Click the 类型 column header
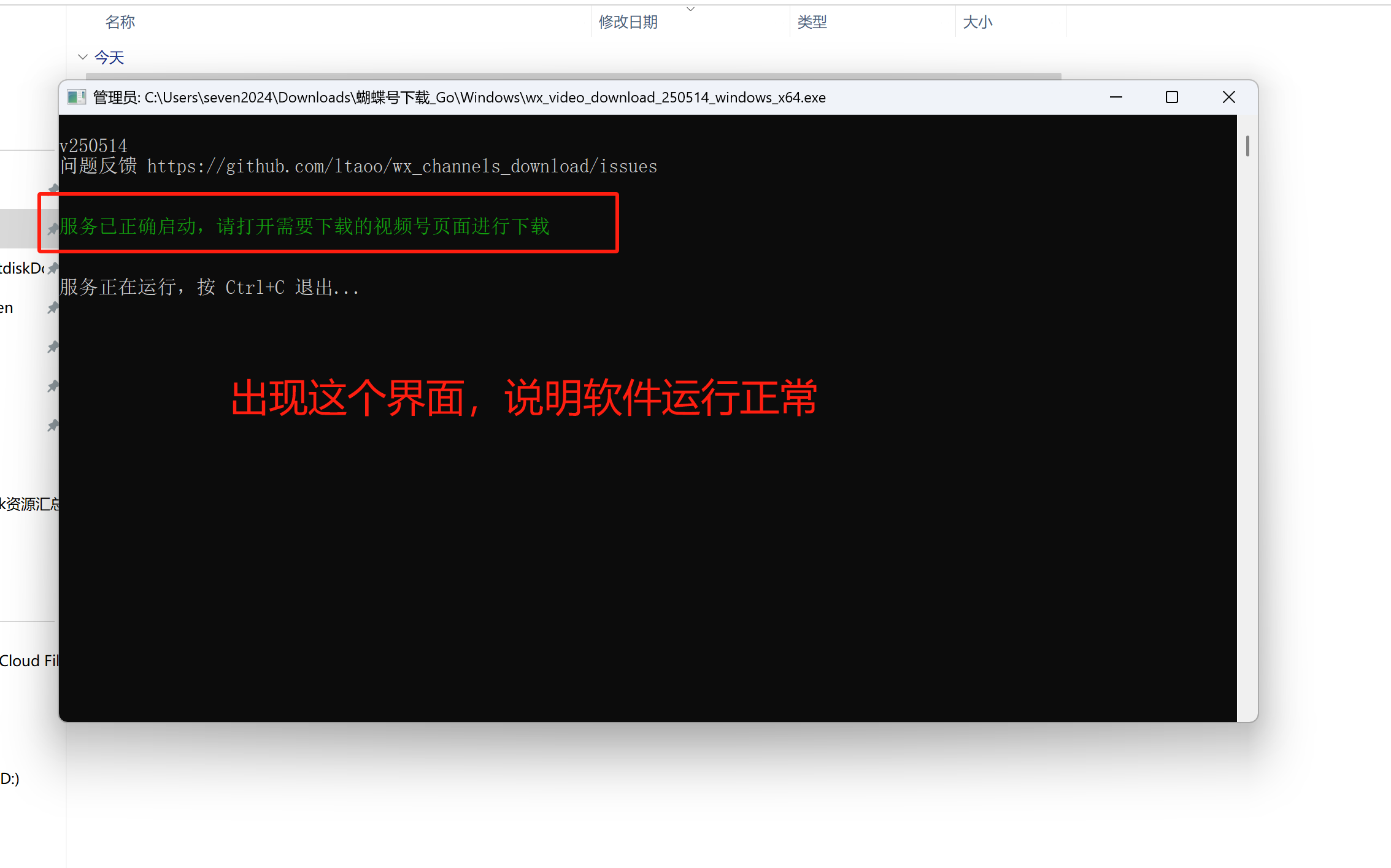1391x868 pixels. [x=812, y=22]
